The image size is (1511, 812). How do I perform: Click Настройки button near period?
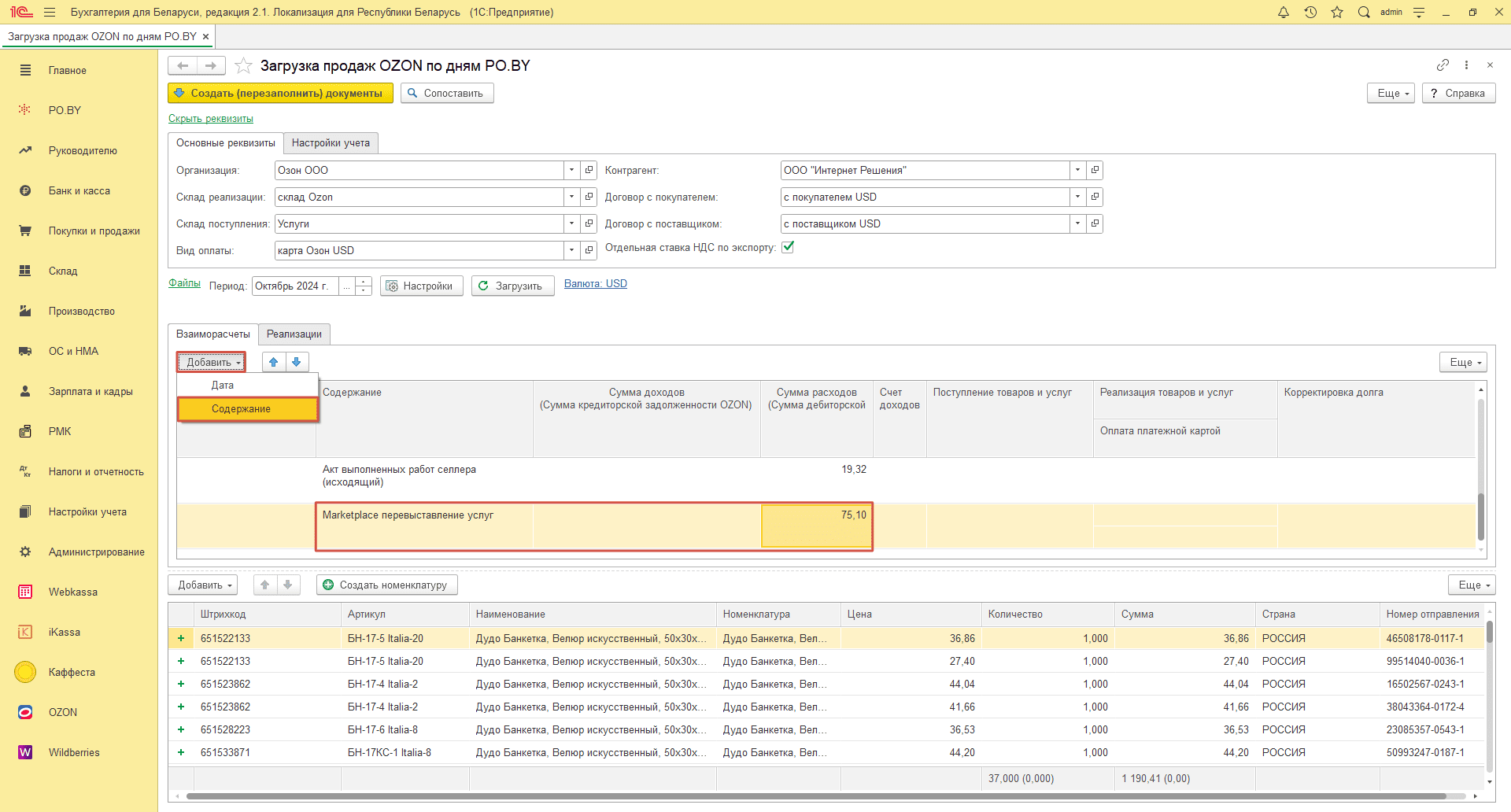[x=422, y=286]
